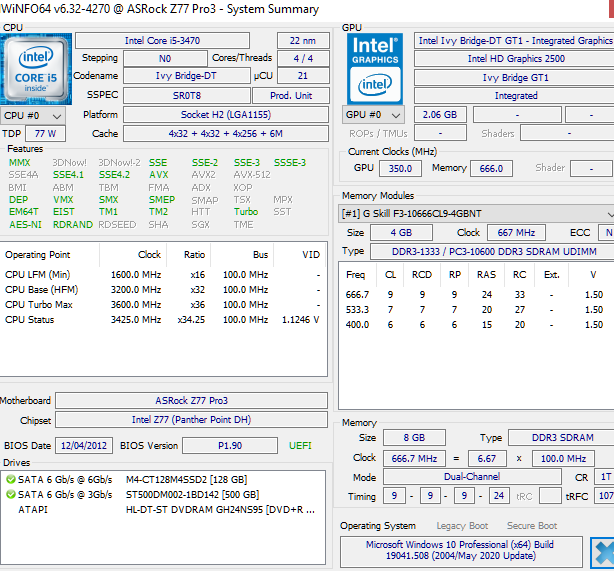Viewport: 614px width, 571px height.
Task: Click the BIOS Version P1.90 field
Action: coord(230,446)
